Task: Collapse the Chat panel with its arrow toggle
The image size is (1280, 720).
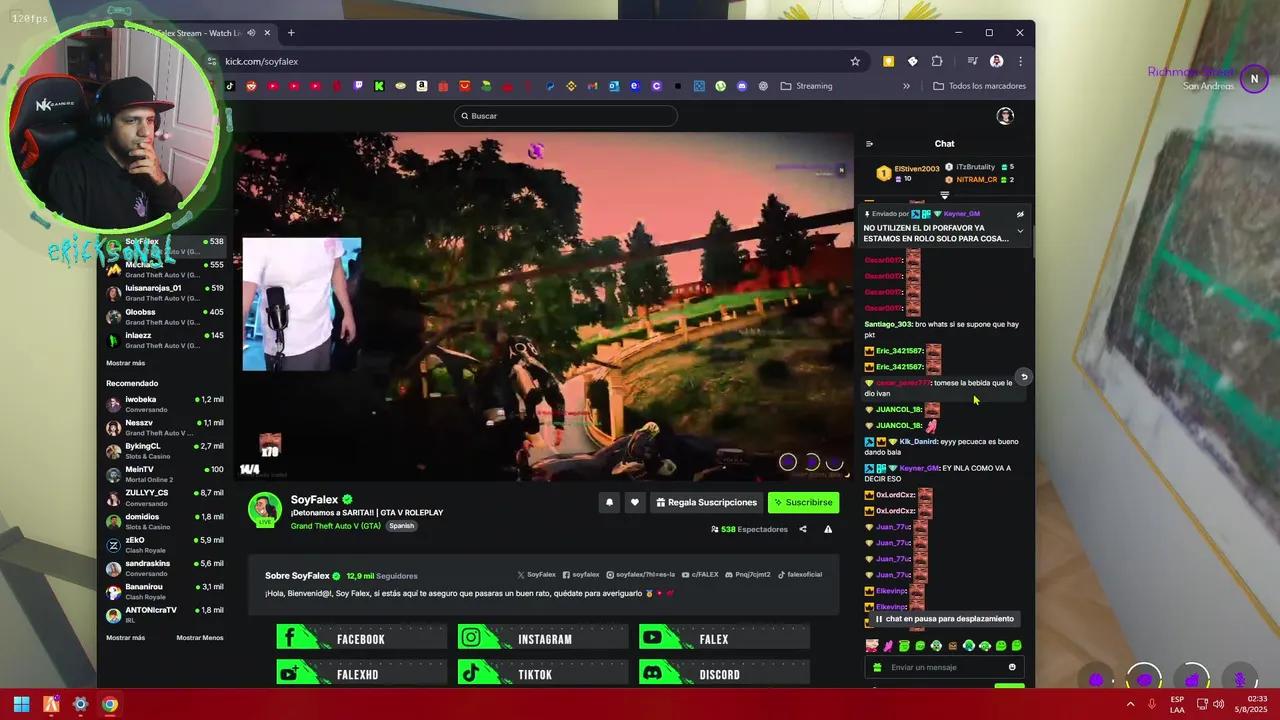Action: [869, 143]
